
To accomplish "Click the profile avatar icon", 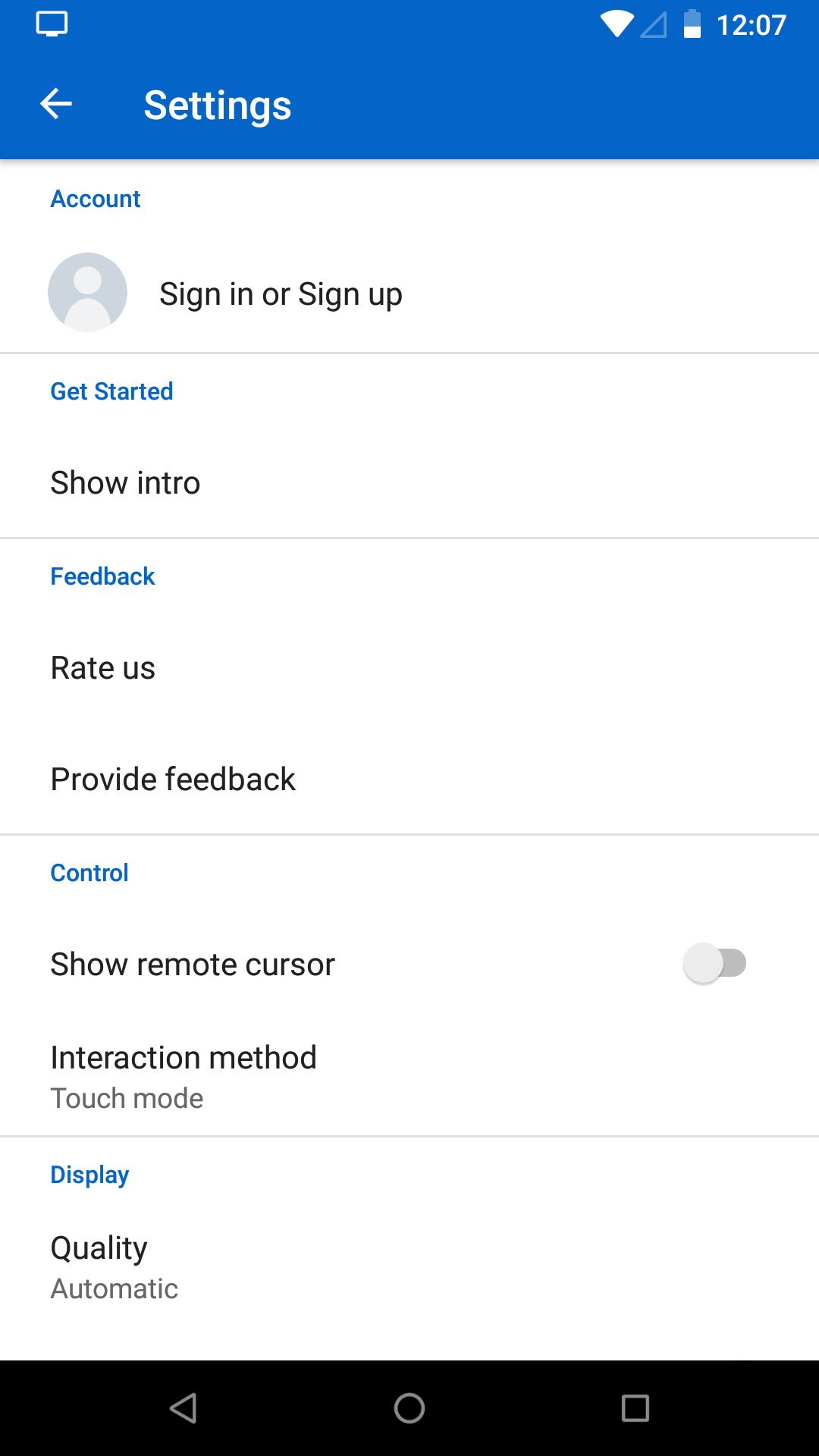I will [86, 292].
